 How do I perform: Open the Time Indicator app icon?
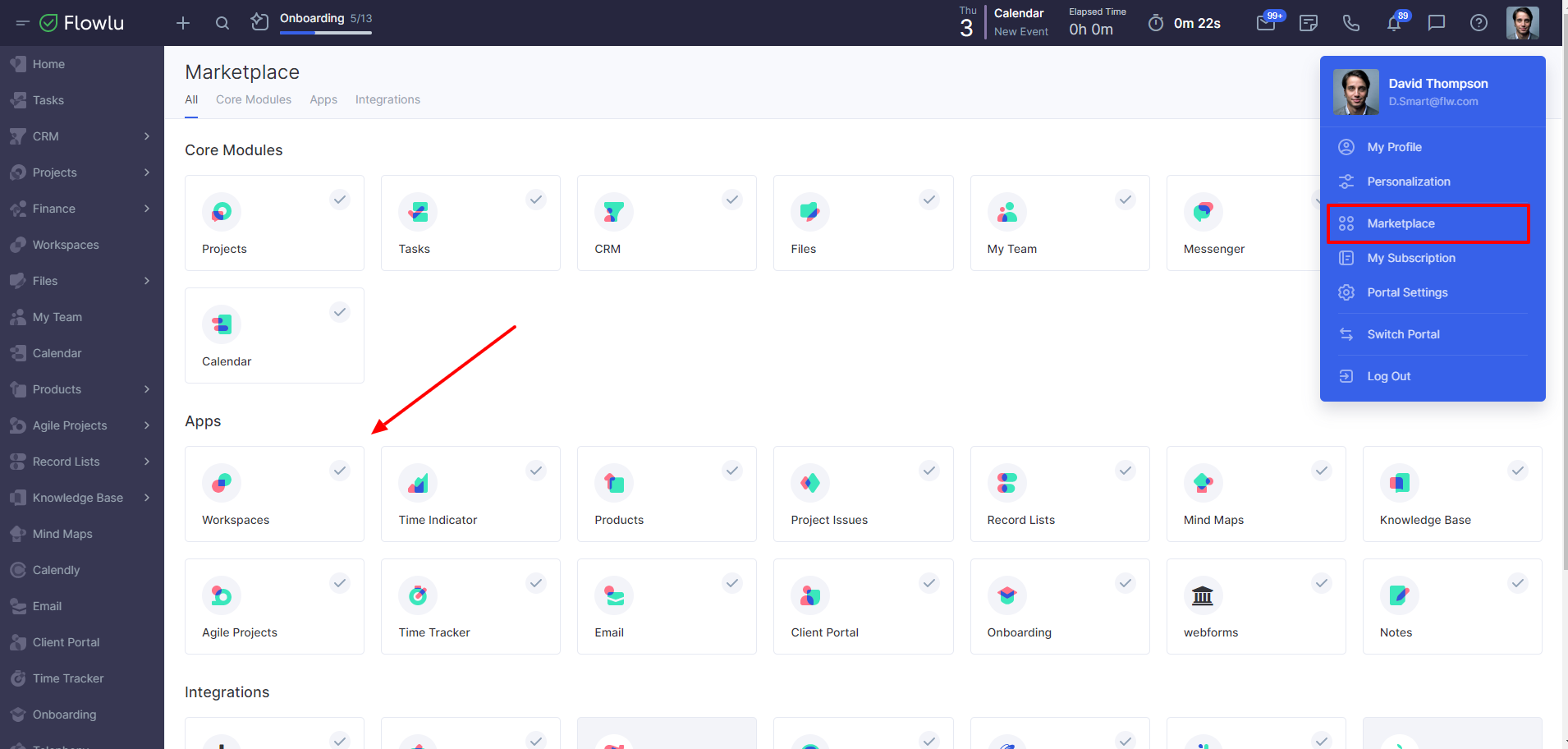418,483
